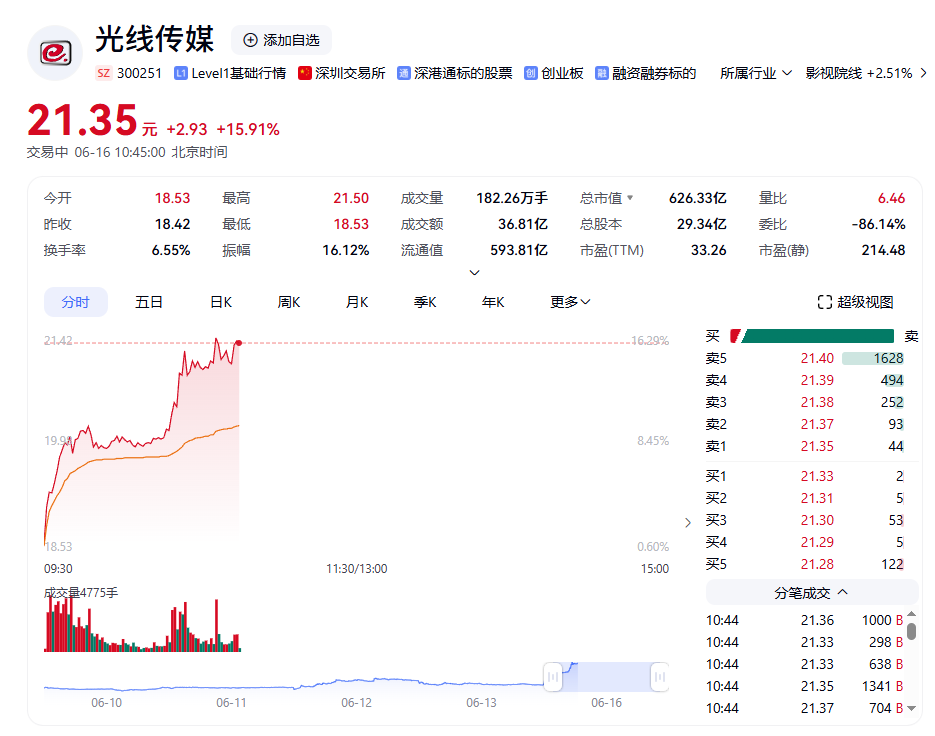Click the 融资融券标的 tag icon
This screenshot has width=935, height=736.
click(602, 73)
